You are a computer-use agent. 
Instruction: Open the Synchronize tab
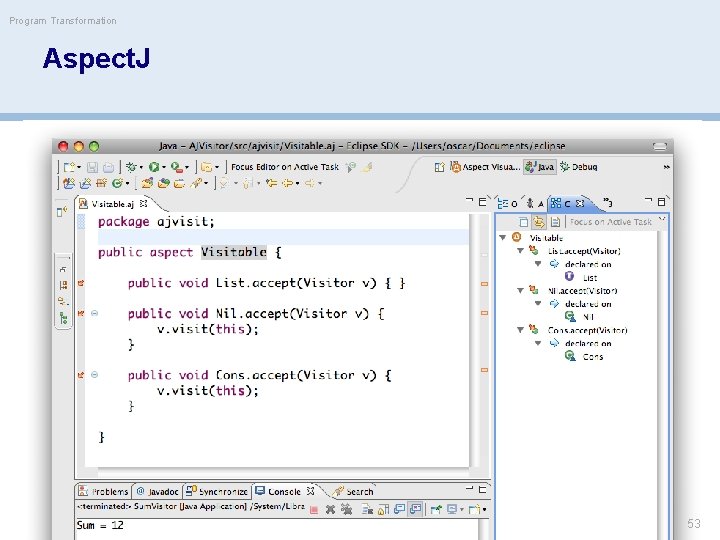coord(217,491)
